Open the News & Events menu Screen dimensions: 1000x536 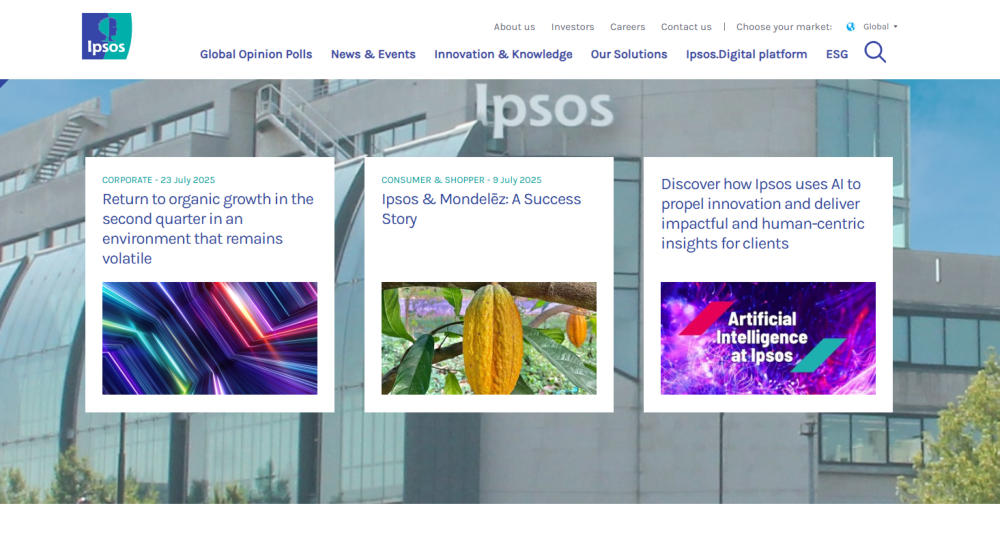(x=373, y=54)
